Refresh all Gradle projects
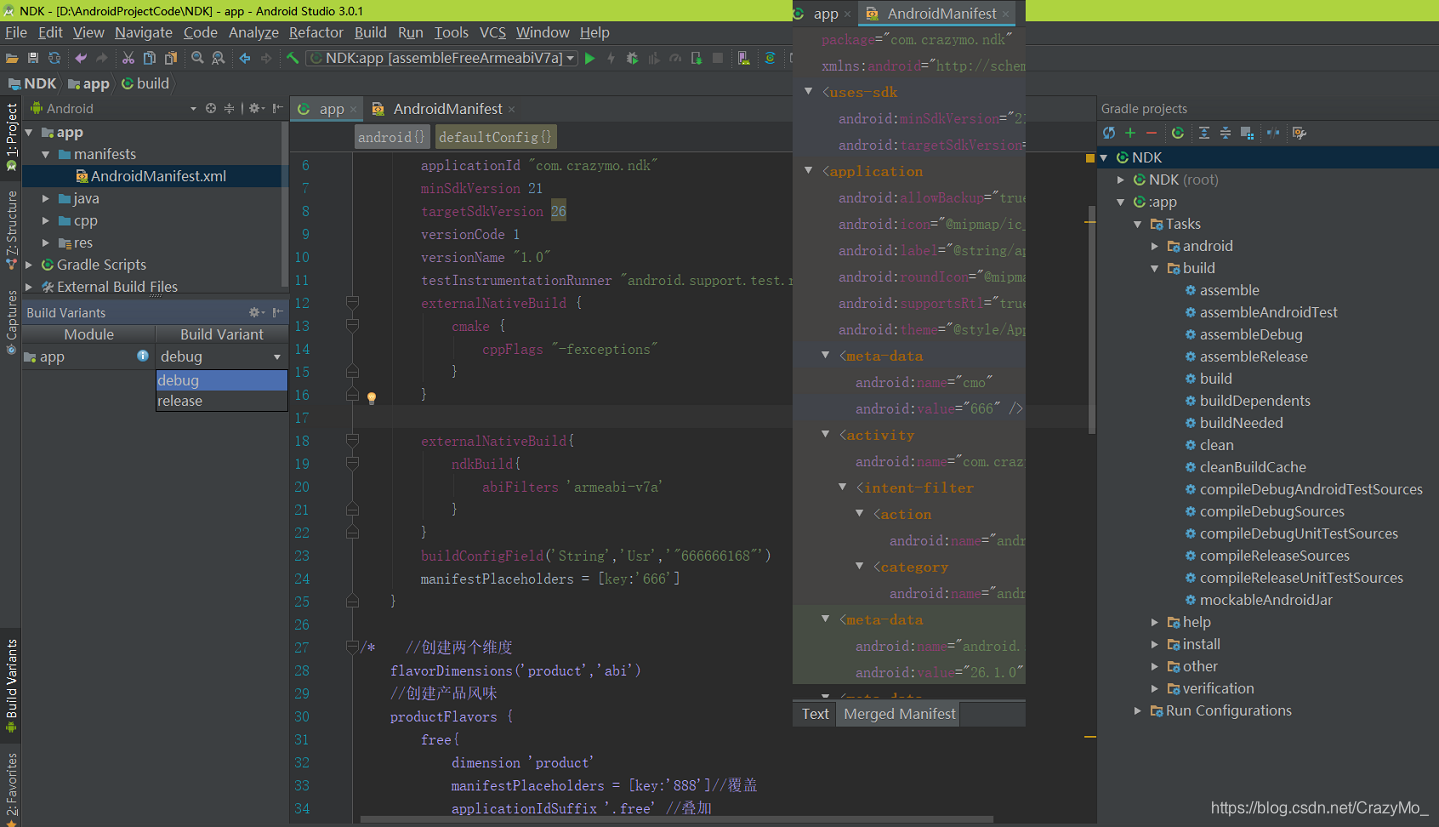The image size is (1439, 827). 1109,132
